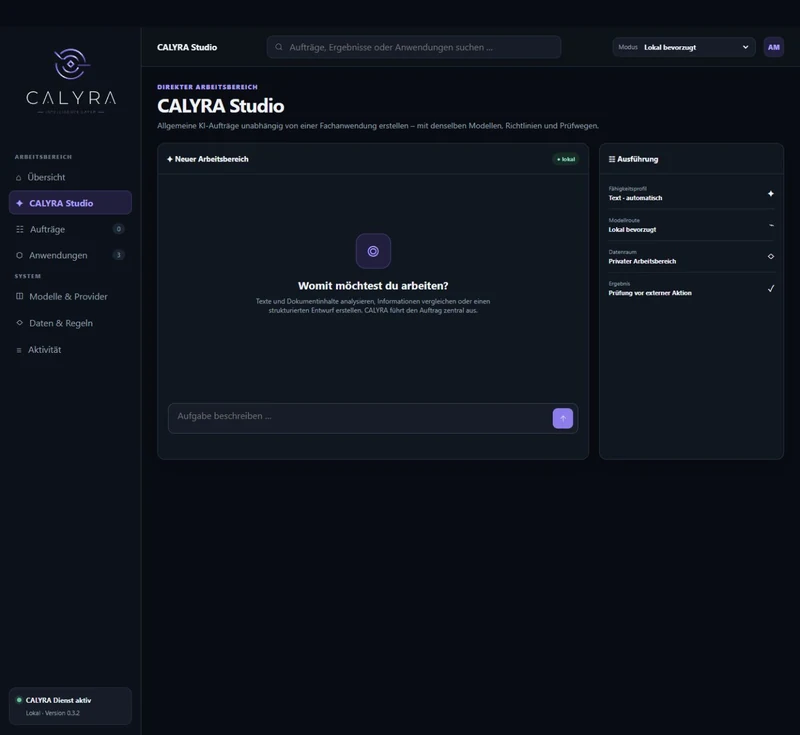Click the DIREKTER ARBEITSBEREICH label

[207, 87]
